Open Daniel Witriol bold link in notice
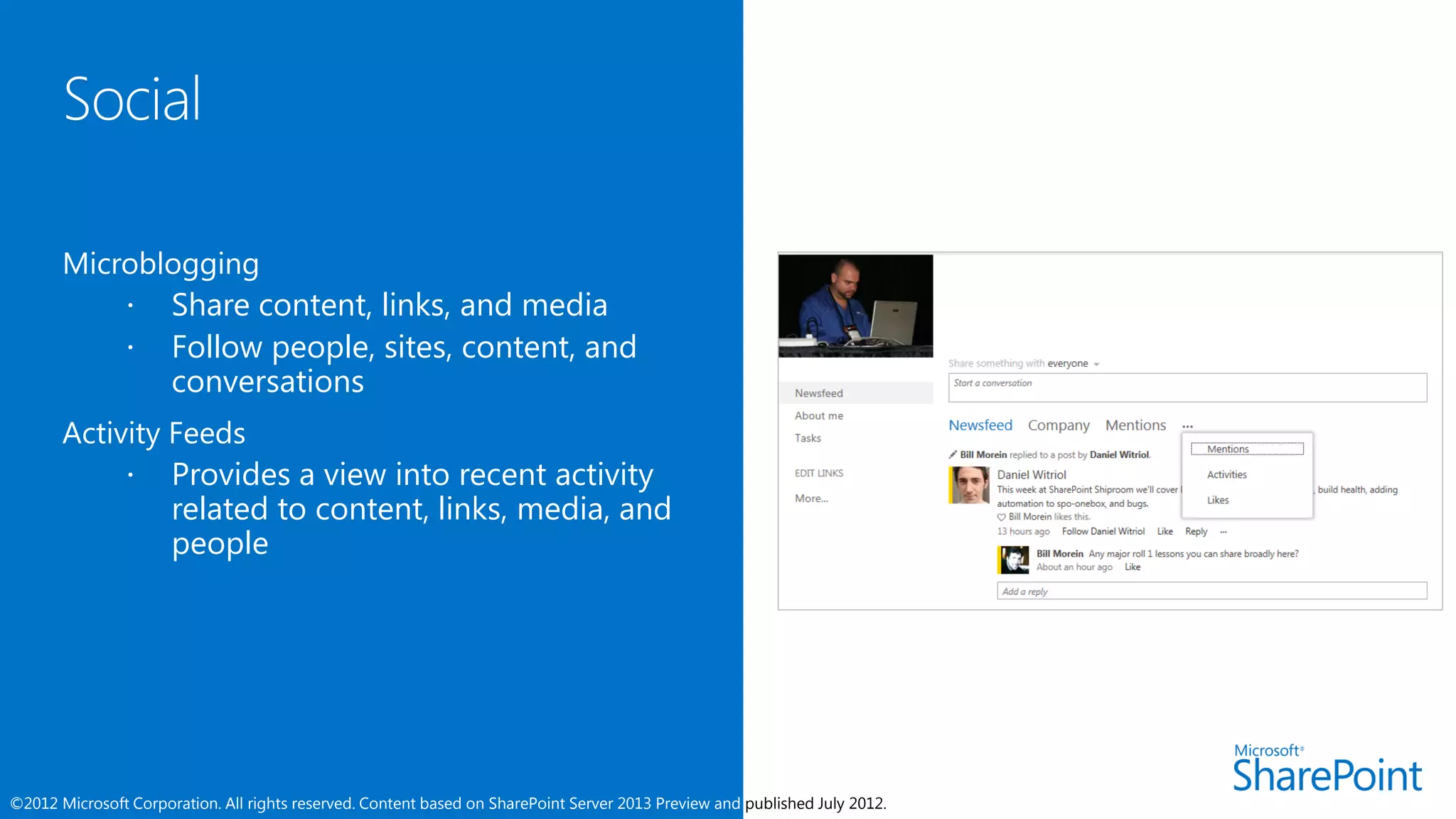1456x819 pixels. 1119,455
